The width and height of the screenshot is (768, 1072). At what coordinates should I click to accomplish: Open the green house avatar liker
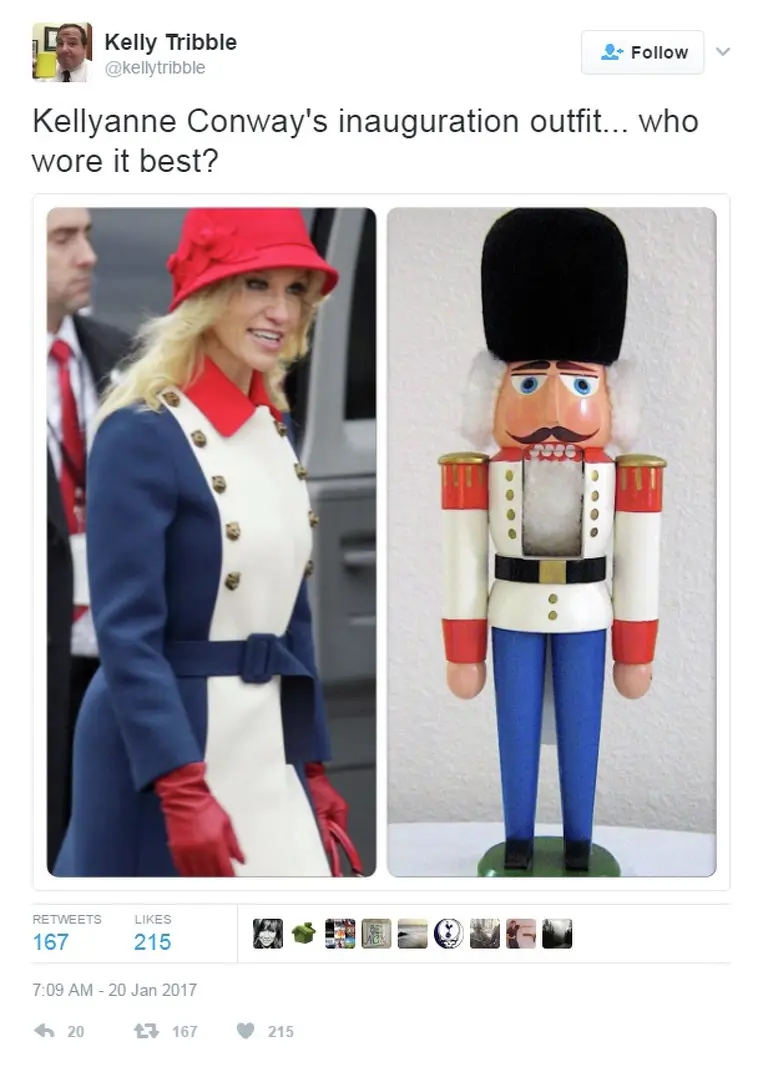pos(304,933)
